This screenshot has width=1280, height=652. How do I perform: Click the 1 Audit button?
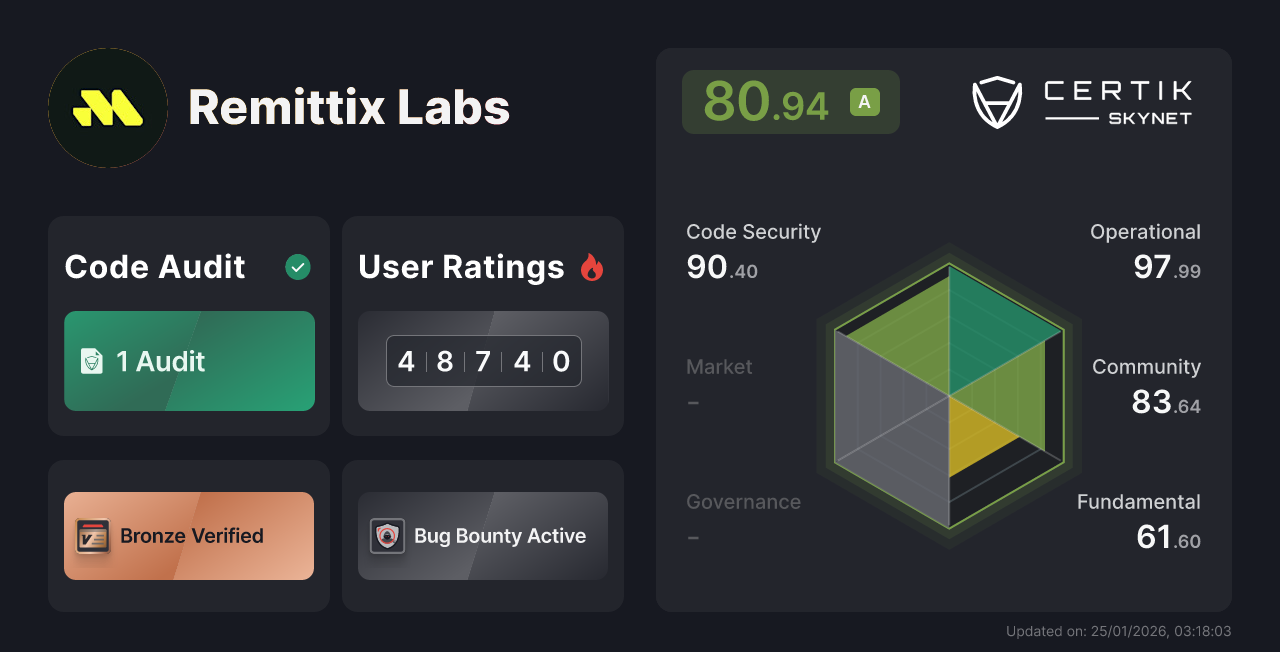coord(189,361)
